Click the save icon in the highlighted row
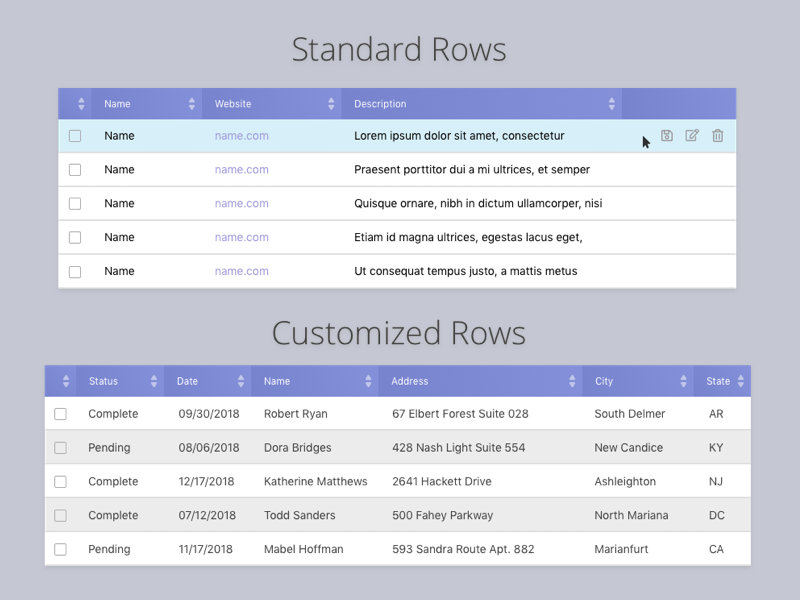The height and width of the screenshot is (600, 800). (x=667, y=136)
